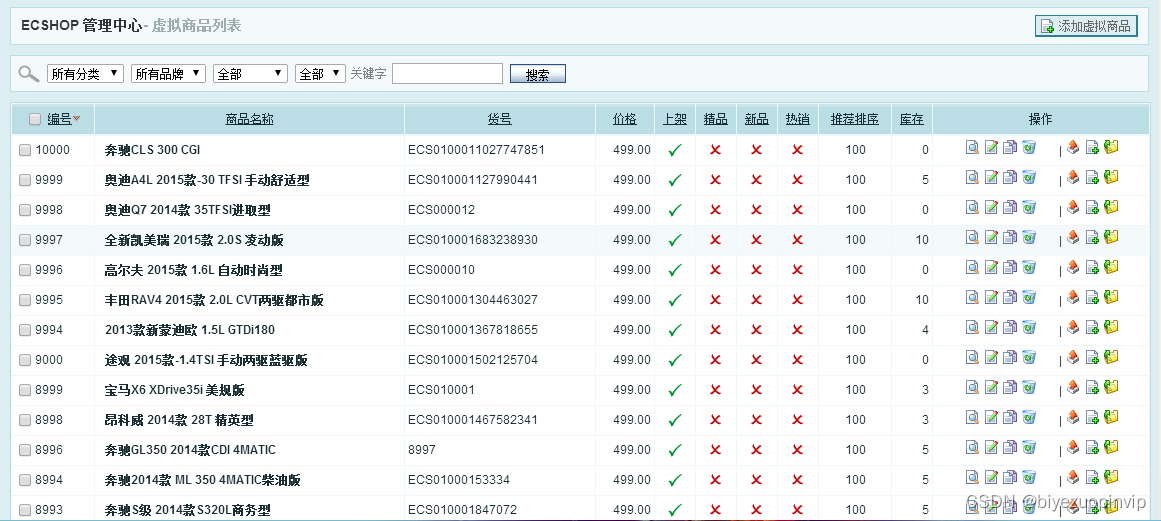Trash 丰田RAV4 2015款 with the recycle bin icon
The width and height of the screenshot is (1161, 521).
(x=1029, y=297)
